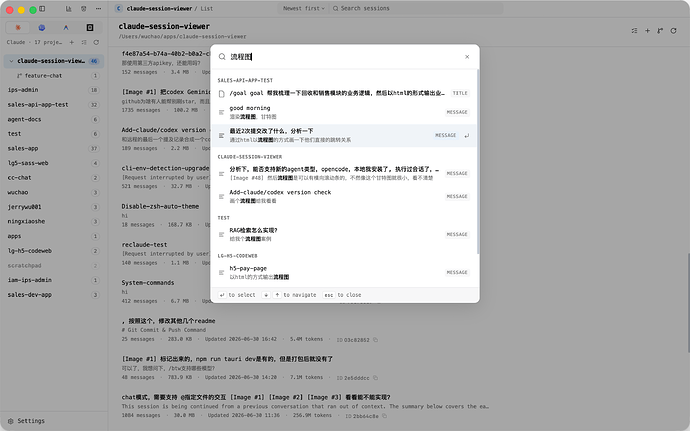Click the sidebar list-filter icon
This screenshot has height=431, width=690.
click(84, 42)
